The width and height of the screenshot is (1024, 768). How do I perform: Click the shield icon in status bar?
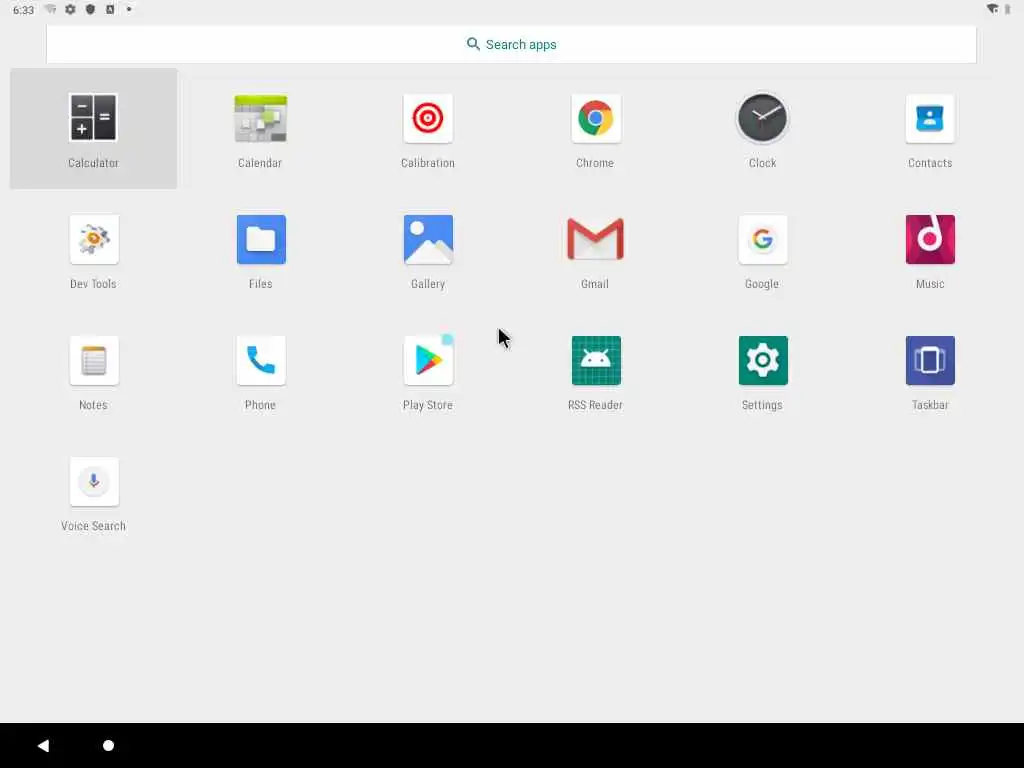tap(90, 9)
